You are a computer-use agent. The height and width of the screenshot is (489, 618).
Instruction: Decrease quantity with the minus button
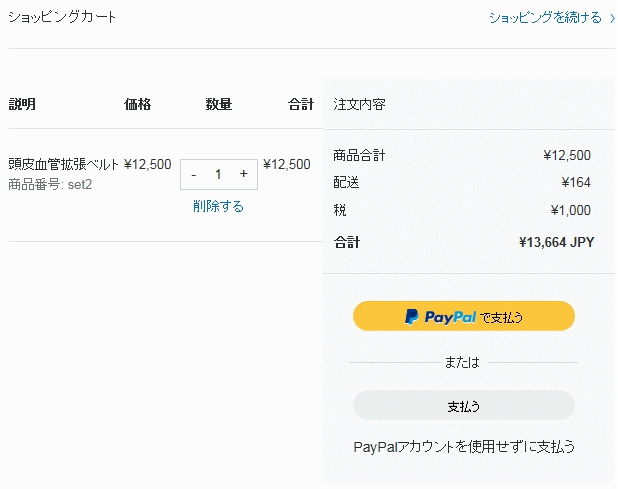[194, 175]
